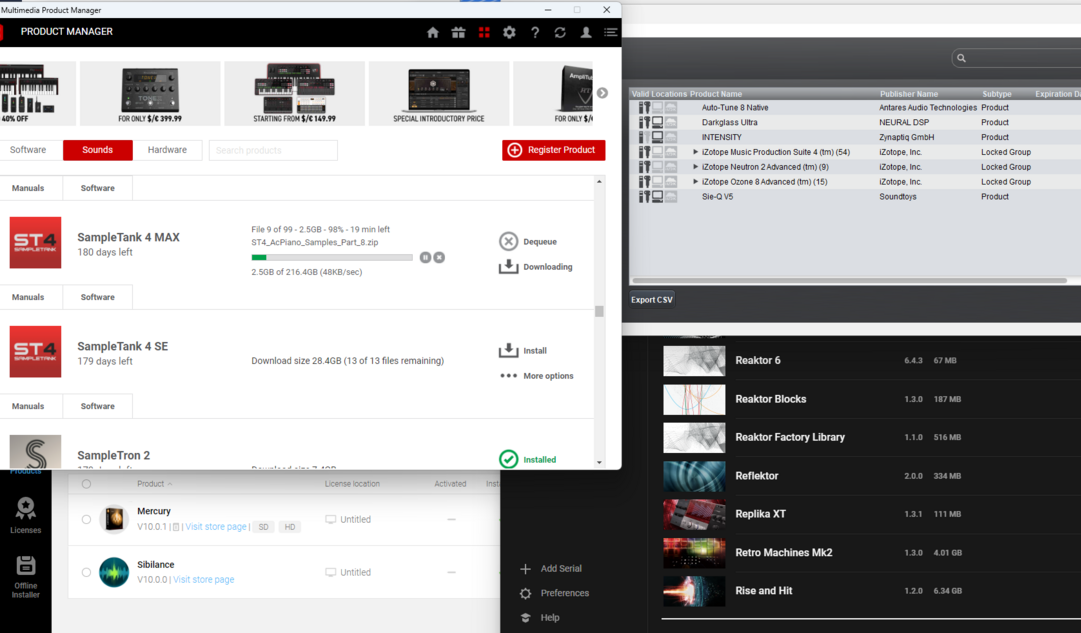Image resolution: width=1081 pixels, height=633 pixels.
Task: Open Visit store page link for Sibilance
Action: (203, 579)
